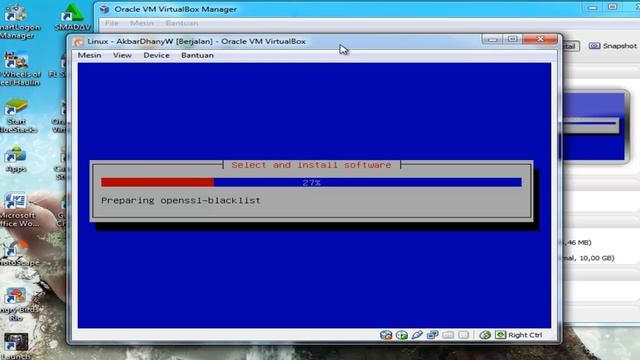Select the PhotoScape desktop icon
The width and height of the screenshot is (640, 360).
pos(18,254)
